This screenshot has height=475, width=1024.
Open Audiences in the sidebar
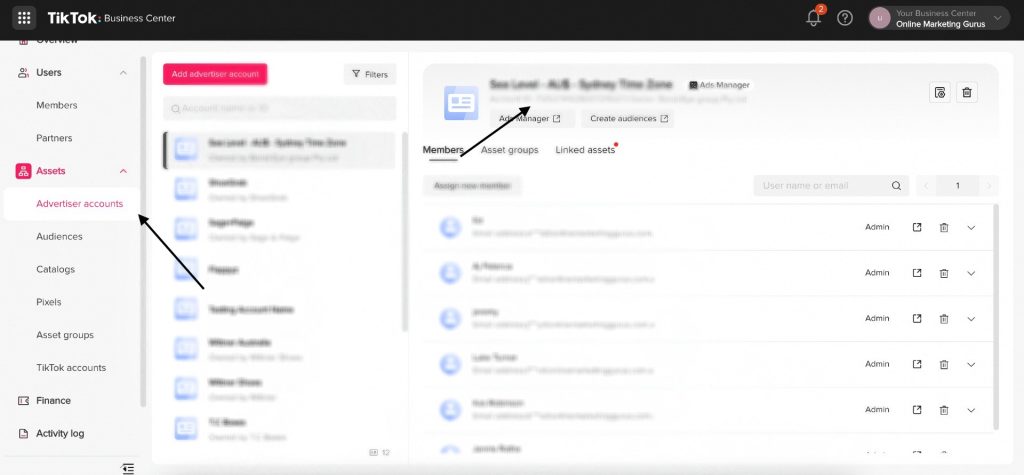click(59, 237)
